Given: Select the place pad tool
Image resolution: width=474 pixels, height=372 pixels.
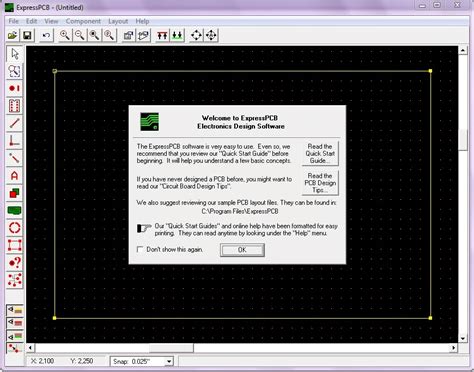Looking at the screenshot, I should tap(14, 88).
